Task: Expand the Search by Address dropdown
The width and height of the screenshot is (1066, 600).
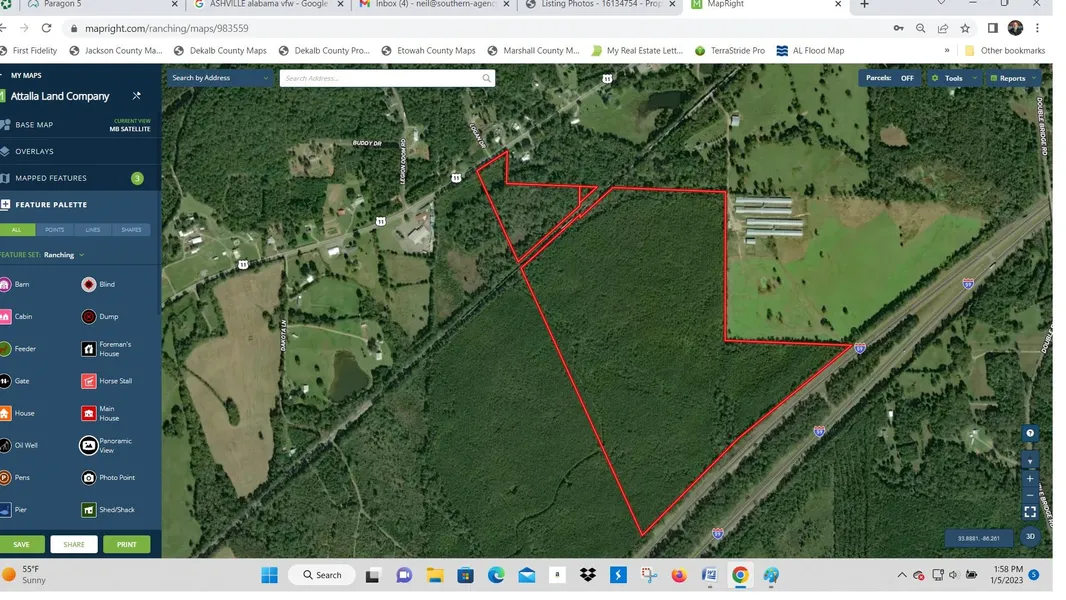Action: click(x=220, y=78)
